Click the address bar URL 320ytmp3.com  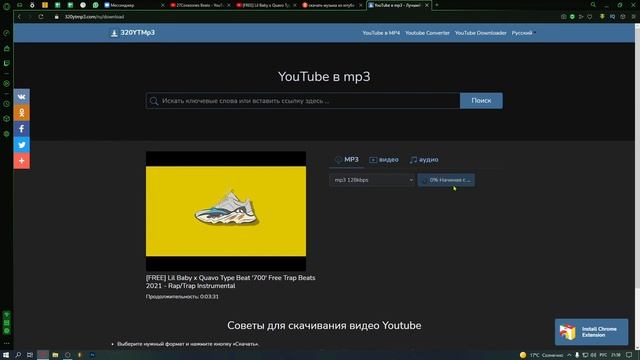(94, 17)
